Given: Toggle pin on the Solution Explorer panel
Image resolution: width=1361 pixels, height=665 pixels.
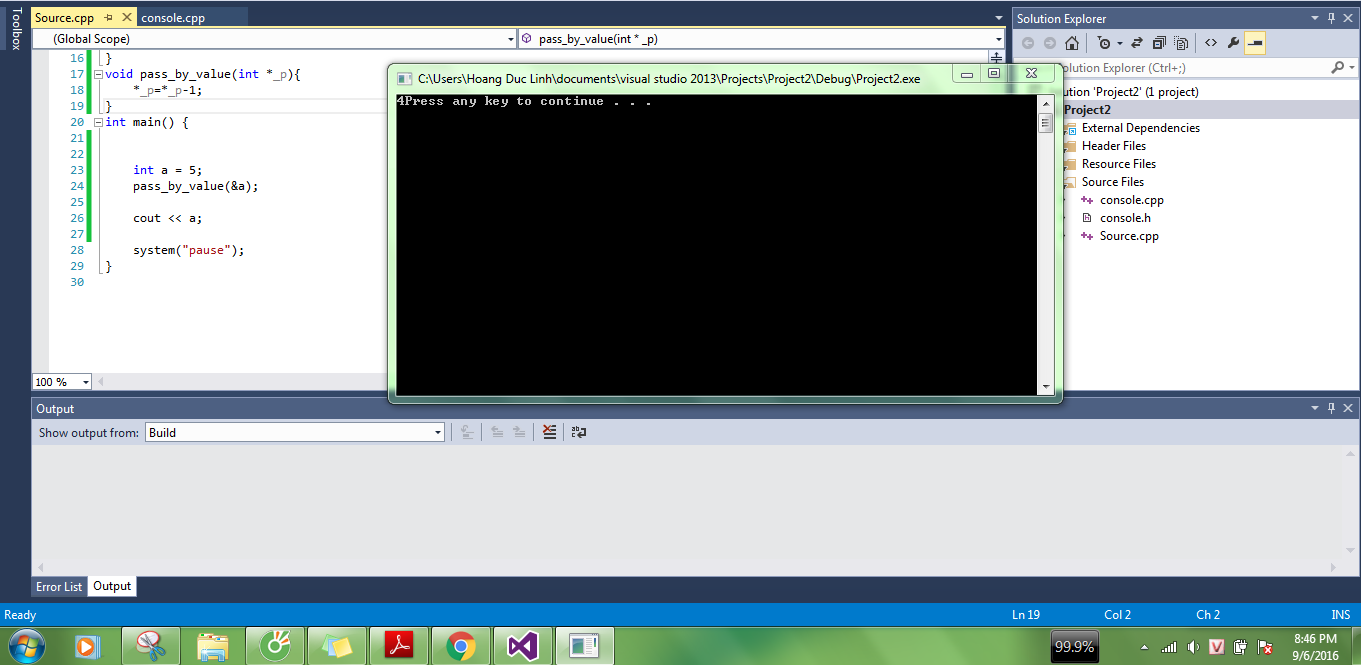Looking at the screenshot, I should point(1331,19).
